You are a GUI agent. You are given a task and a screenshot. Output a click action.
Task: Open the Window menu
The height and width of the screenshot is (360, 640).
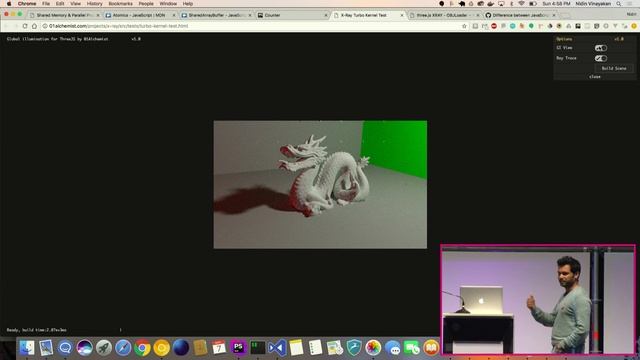pos(168,4)
